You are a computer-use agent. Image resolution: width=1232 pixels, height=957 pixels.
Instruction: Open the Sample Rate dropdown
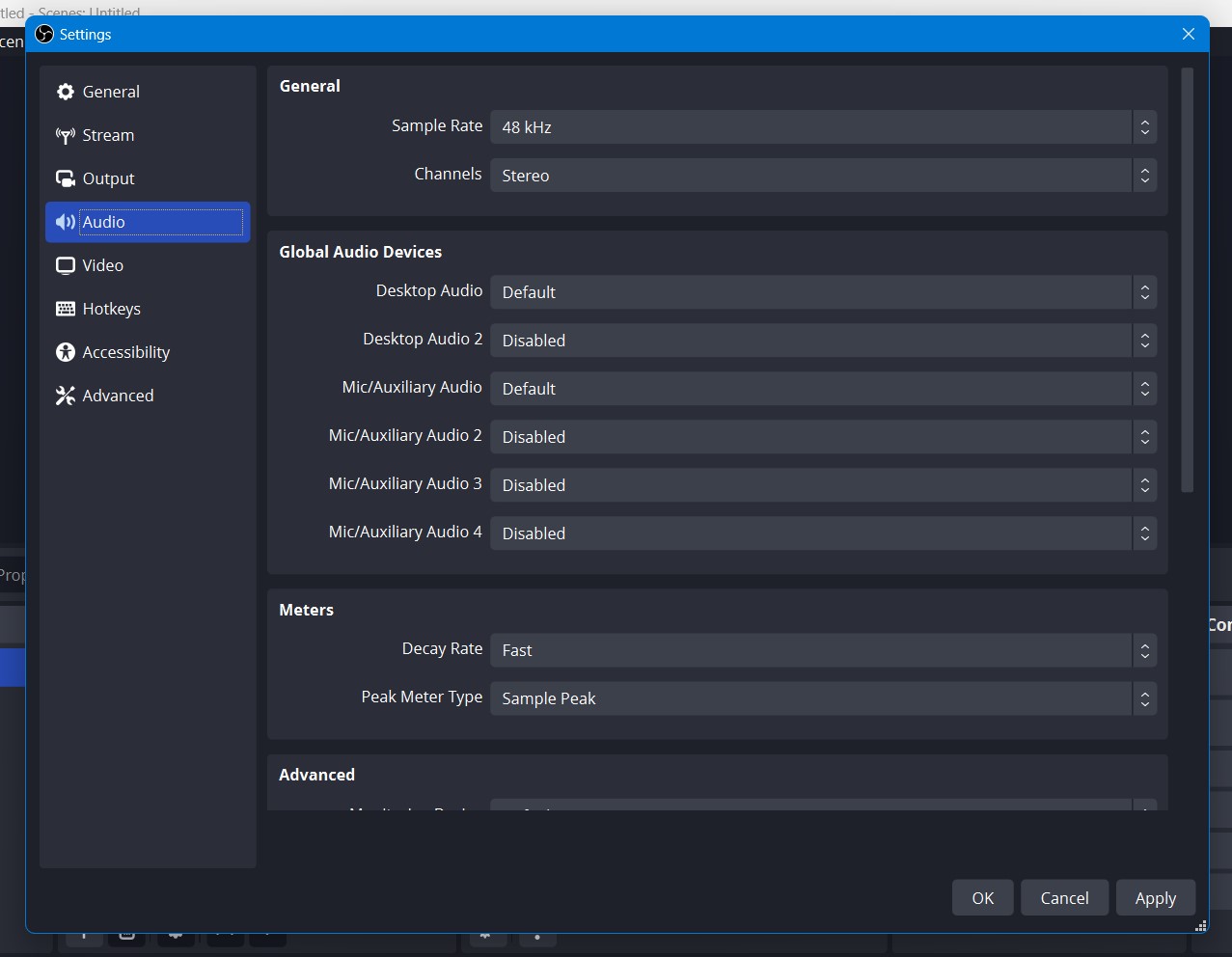pos(822,126)
